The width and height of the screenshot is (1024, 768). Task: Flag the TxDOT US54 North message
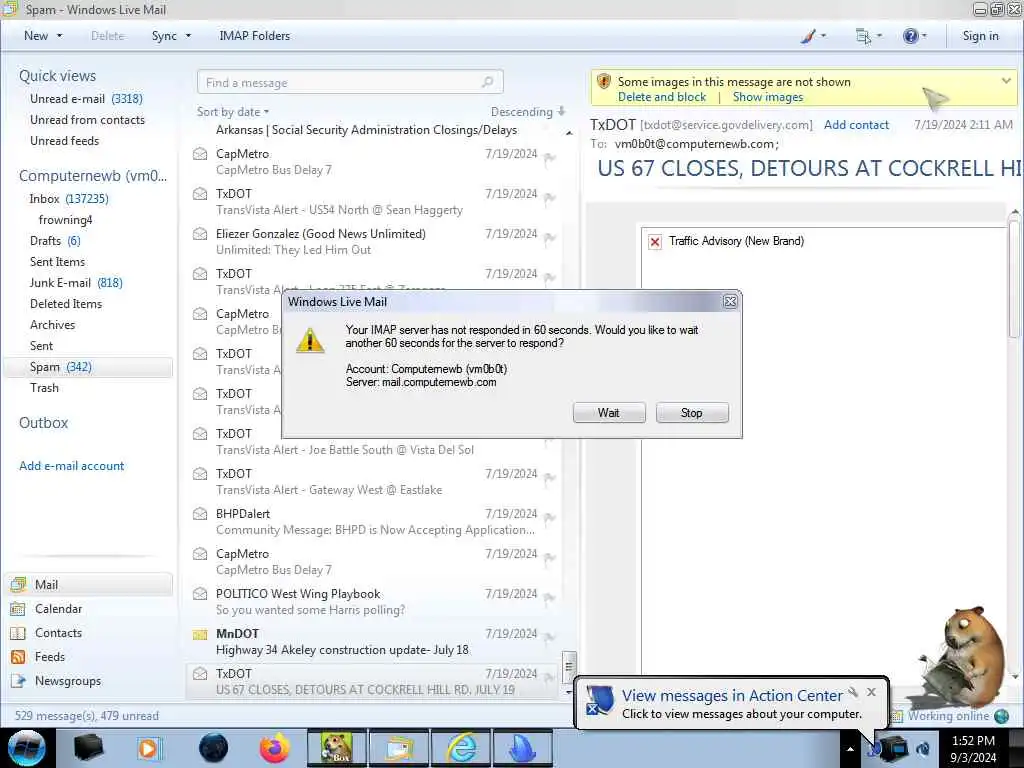click(x=550, y=197)
